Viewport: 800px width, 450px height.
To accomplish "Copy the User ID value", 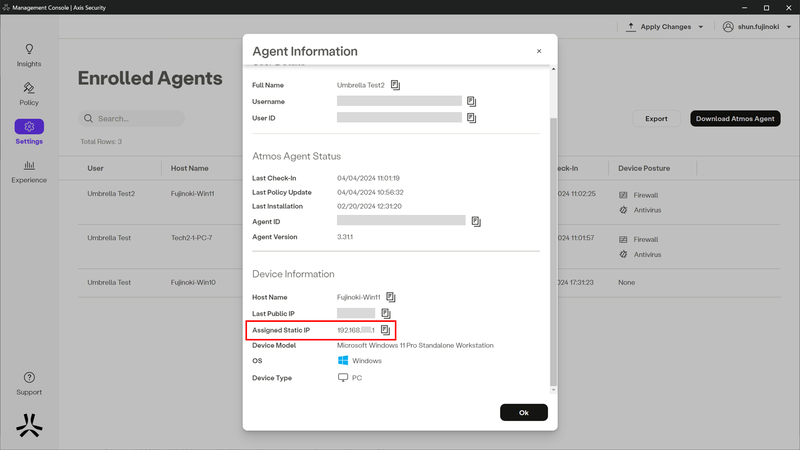I will click(471, 118).
